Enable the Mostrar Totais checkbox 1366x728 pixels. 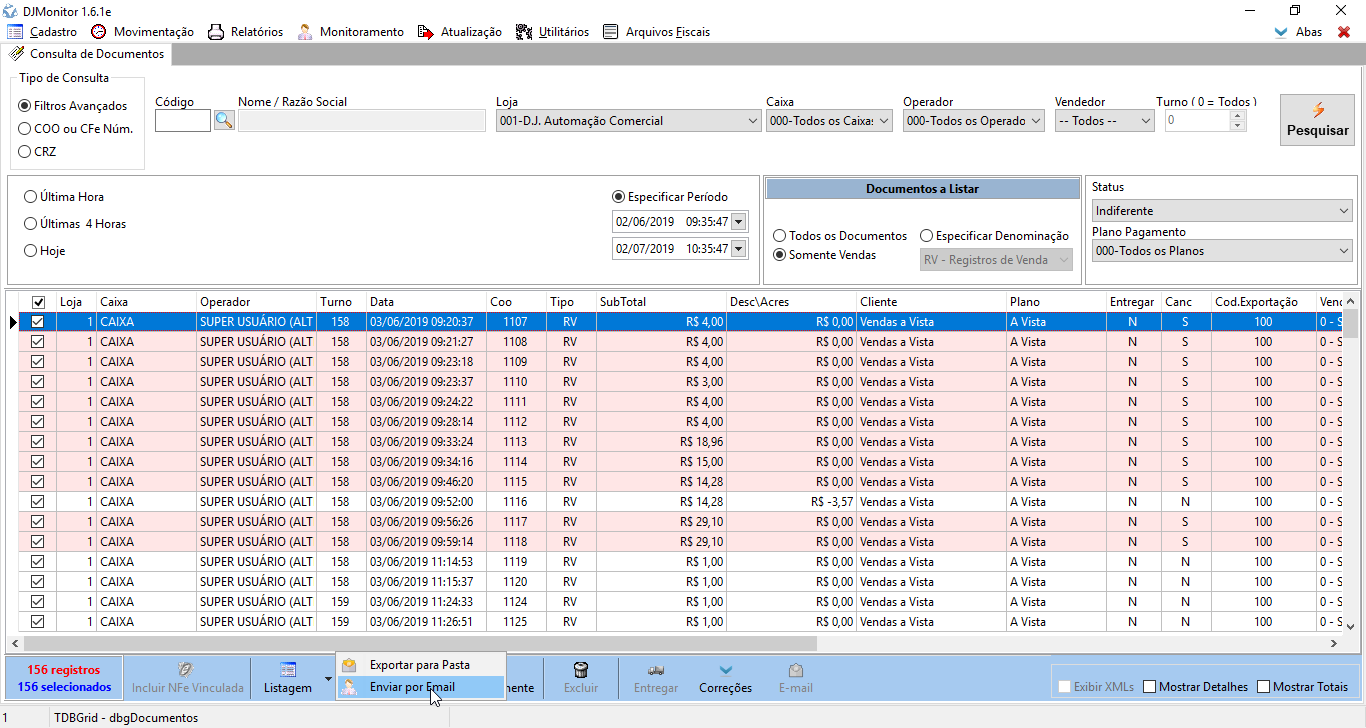pos(1264,687)
